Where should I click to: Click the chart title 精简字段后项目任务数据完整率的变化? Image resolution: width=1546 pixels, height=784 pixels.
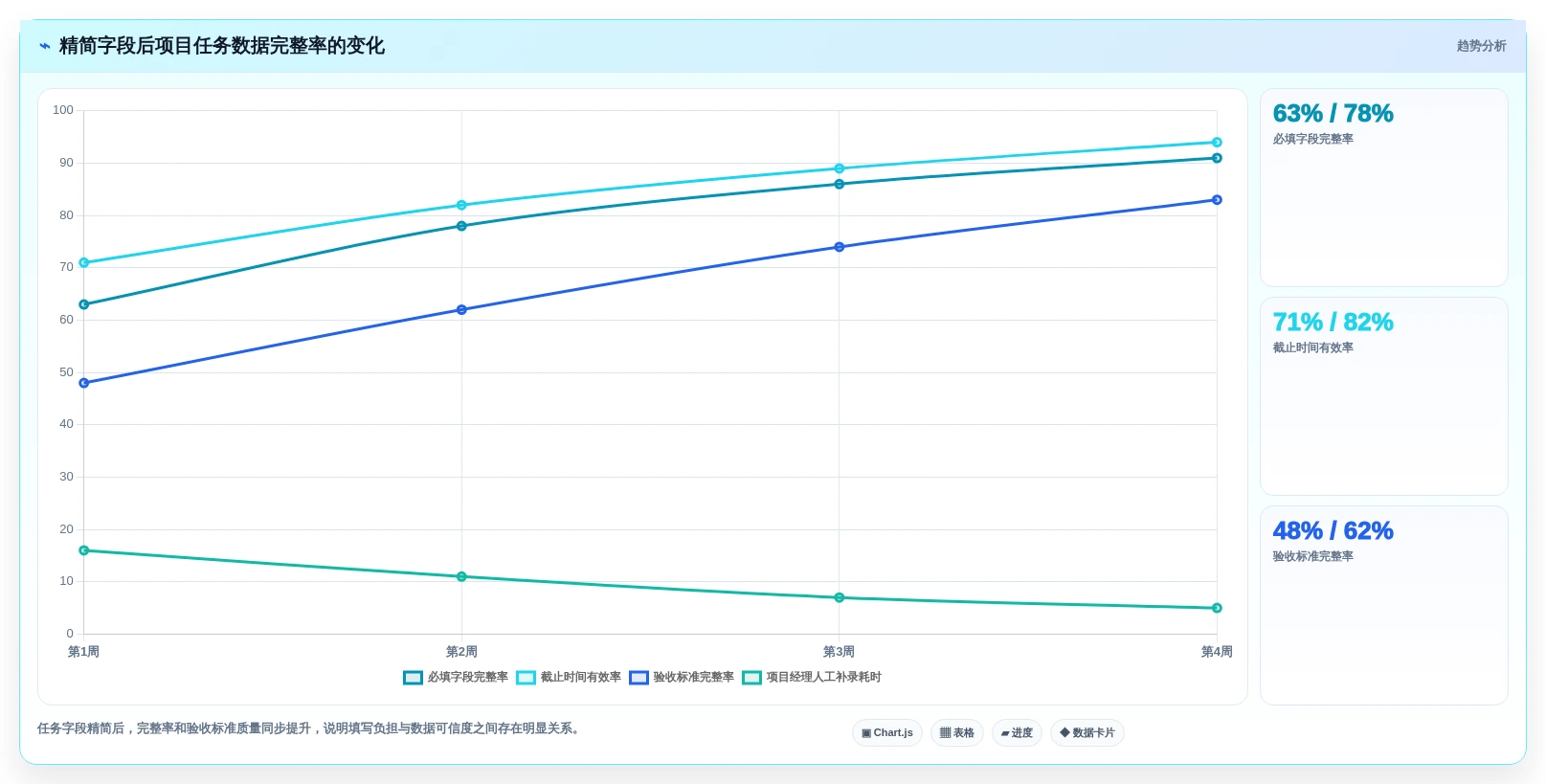point(222,46)
